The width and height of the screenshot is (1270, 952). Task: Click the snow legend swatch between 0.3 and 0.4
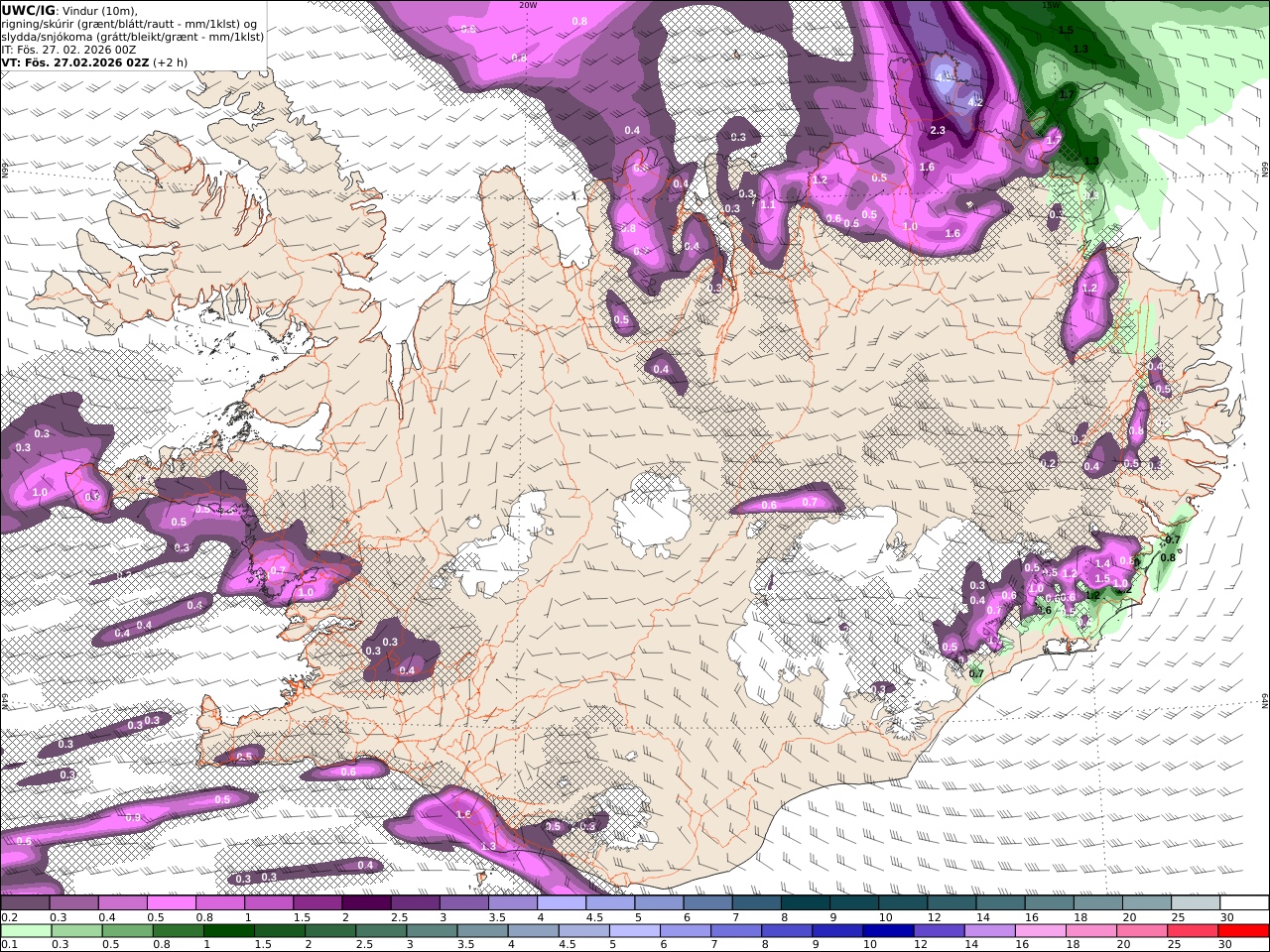pos(73,903)
